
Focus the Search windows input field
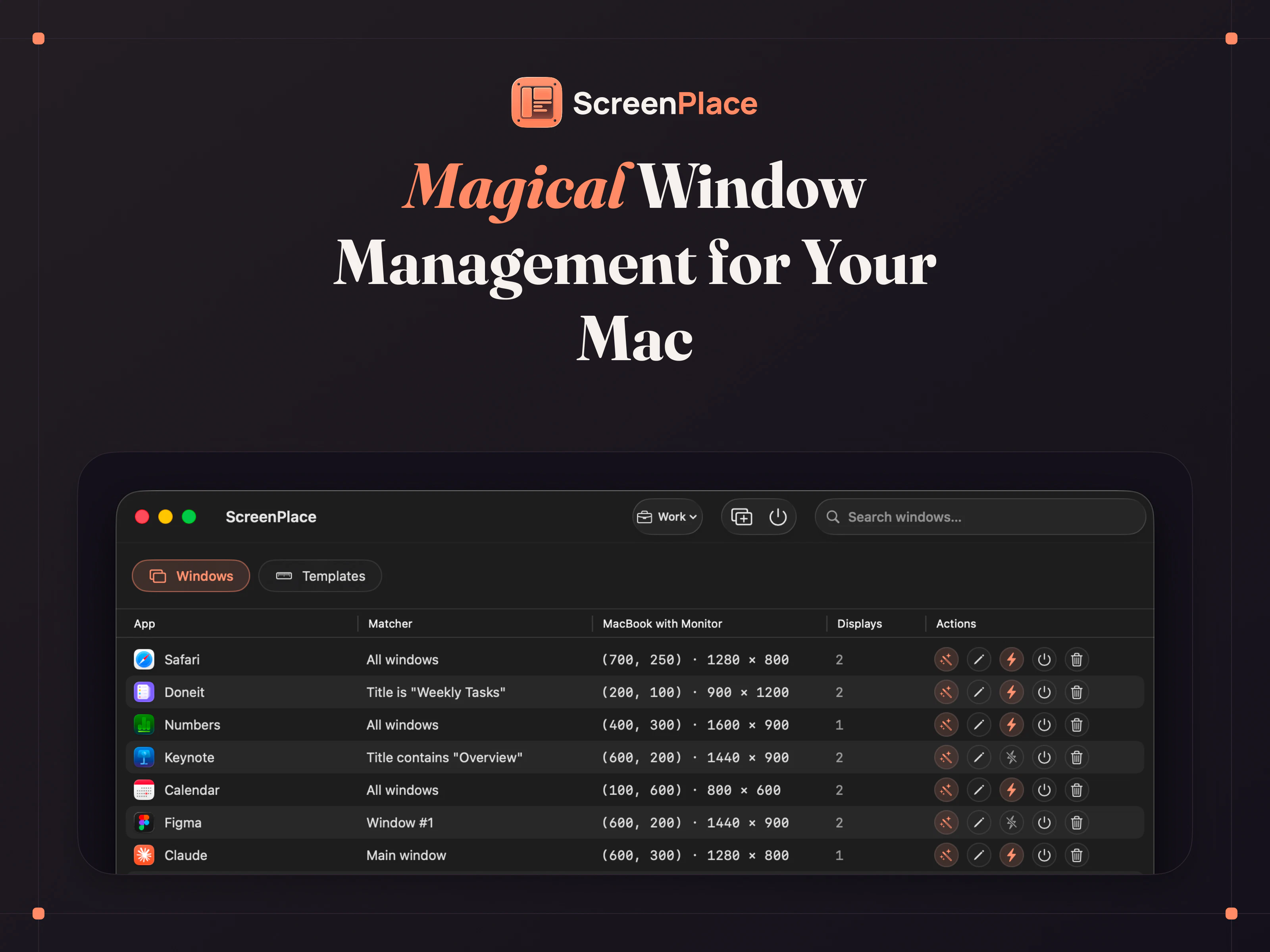coord(981,517)
